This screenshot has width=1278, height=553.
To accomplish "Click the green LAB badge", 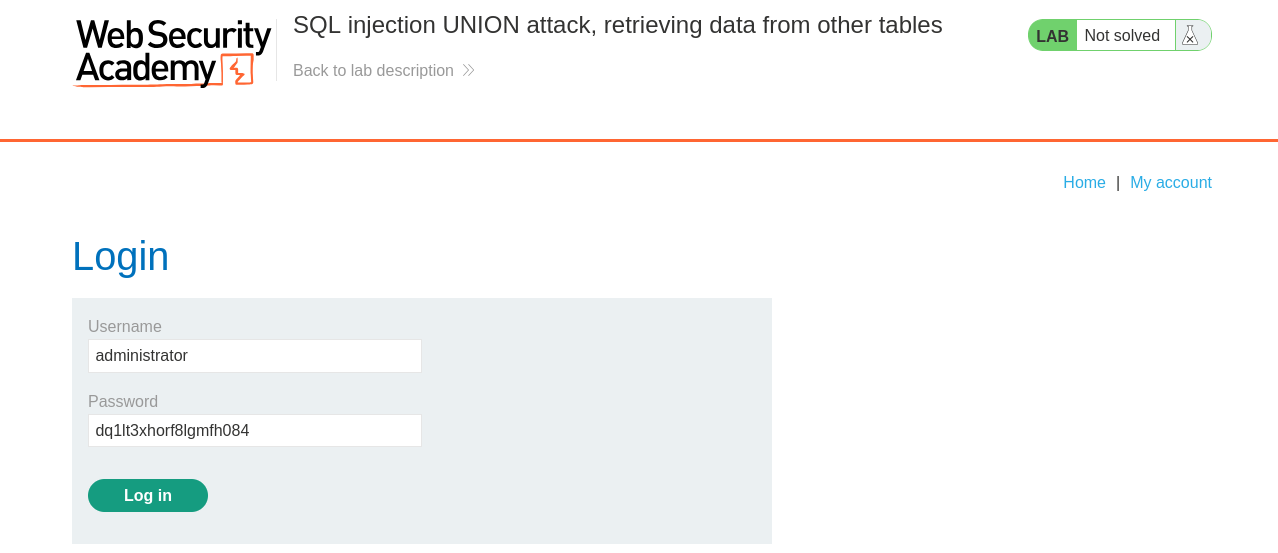I will click(x=1052, y=36).
